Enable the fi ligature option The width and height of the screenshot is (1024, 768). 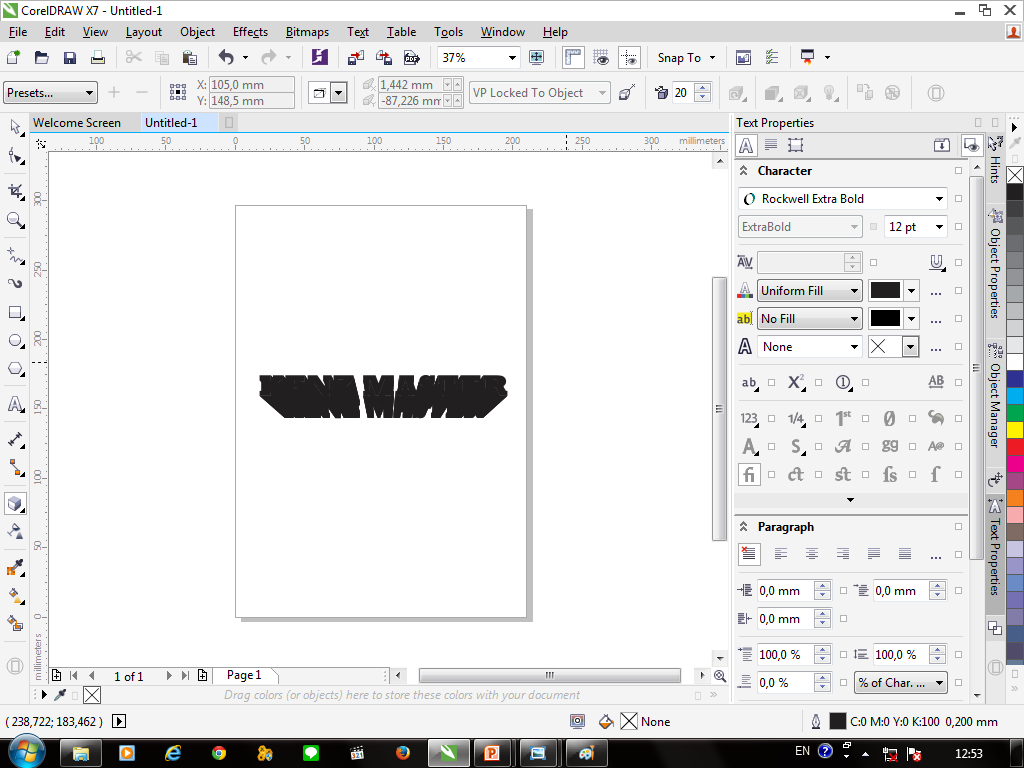pos(749,475)
